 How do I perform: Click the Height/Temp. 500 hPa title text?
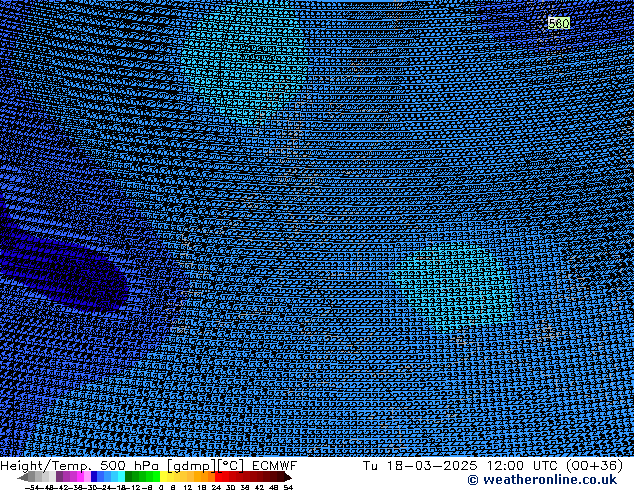pyautogui.click(x=81, y=466)
